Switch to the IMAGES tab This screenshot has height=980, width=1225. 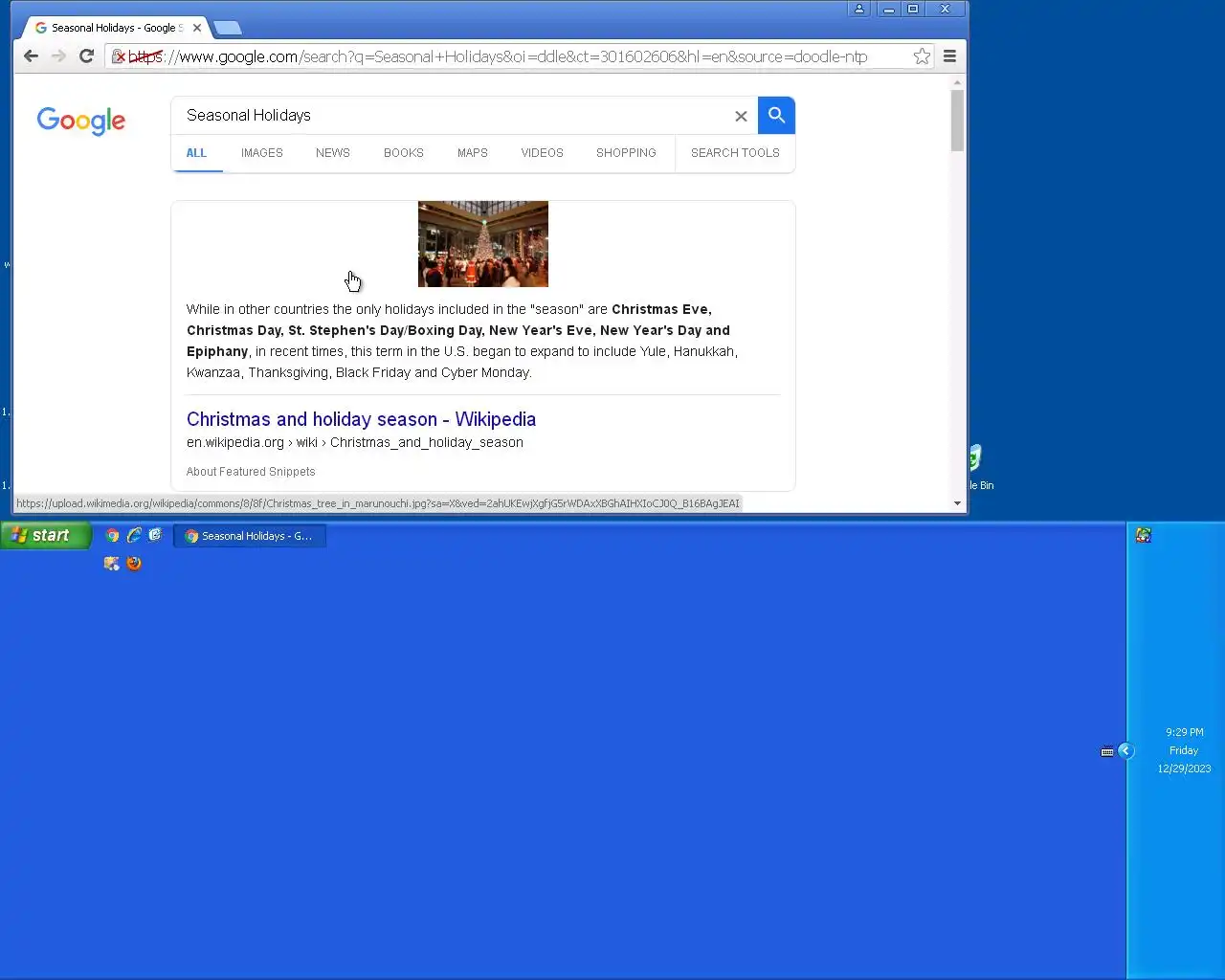tap(262, 153)
